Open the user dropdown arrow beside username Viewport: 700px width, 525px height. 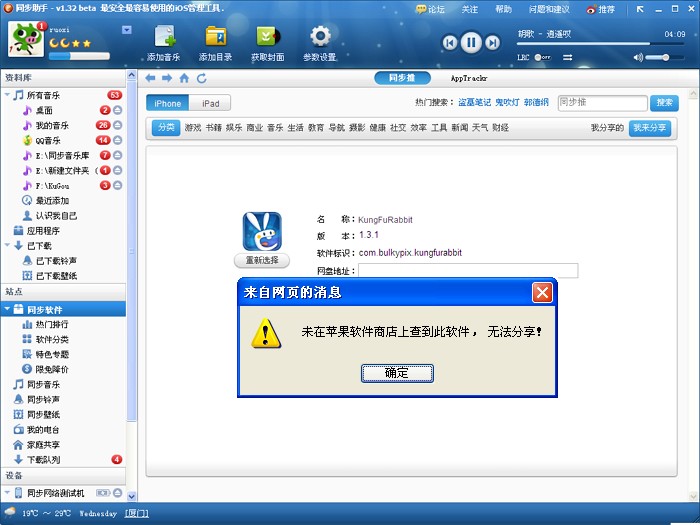(x=127, y=29)
